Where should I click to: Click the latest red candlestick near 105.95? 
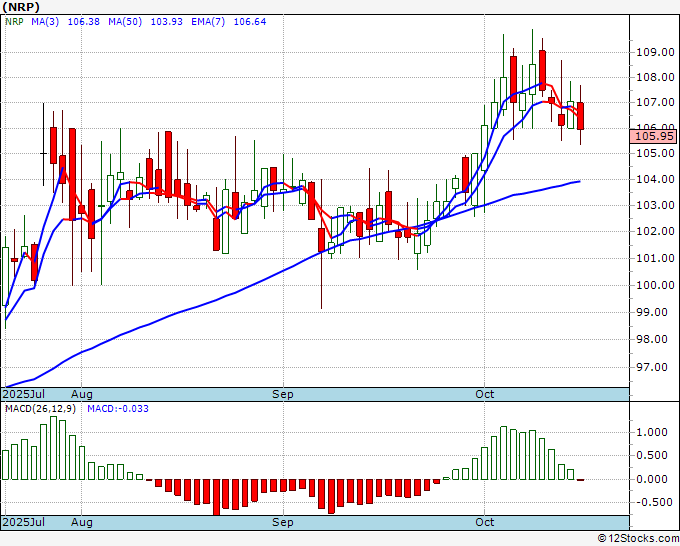[580, 116]
